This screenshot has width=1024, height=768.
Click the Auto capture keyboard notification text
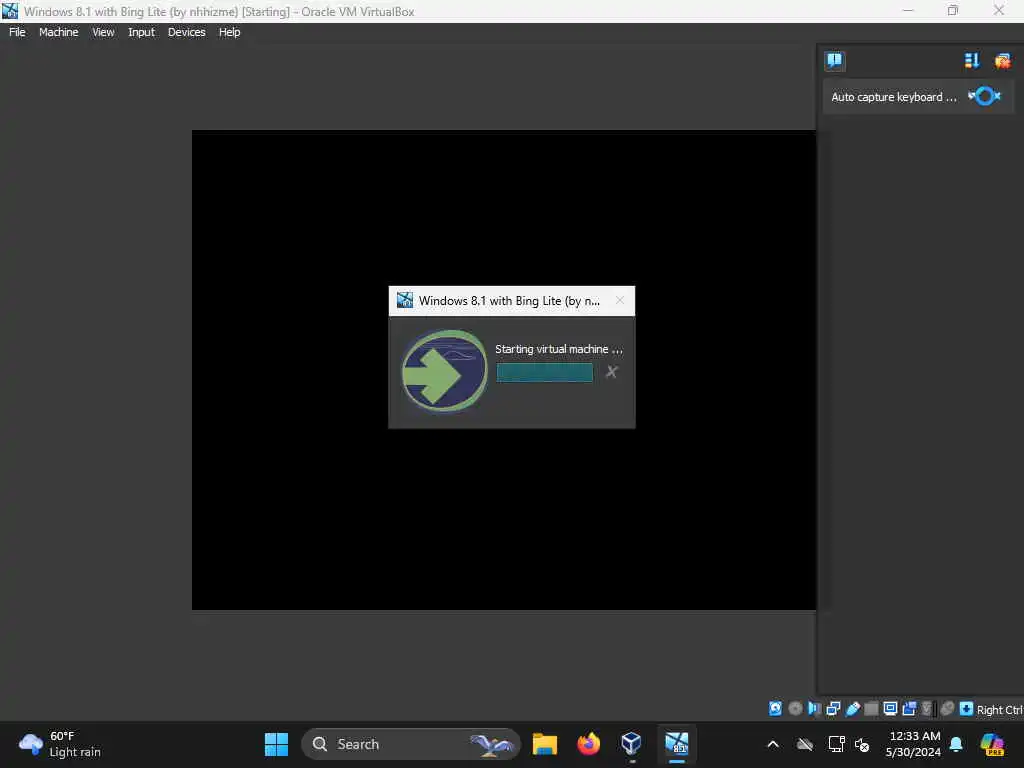tap(893, 97)
